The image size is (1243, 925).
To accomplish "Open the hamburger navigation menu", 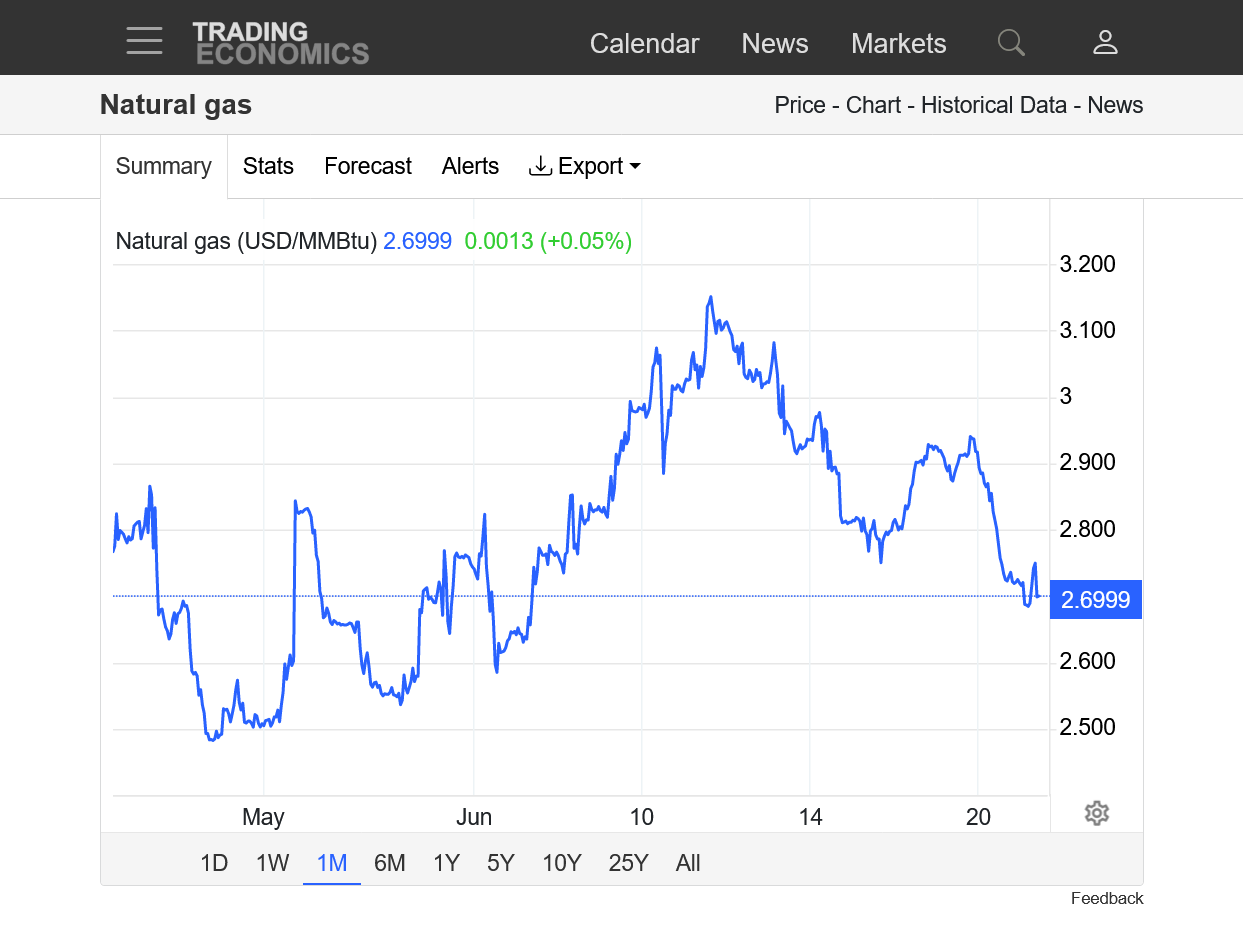I will [144, 42].
